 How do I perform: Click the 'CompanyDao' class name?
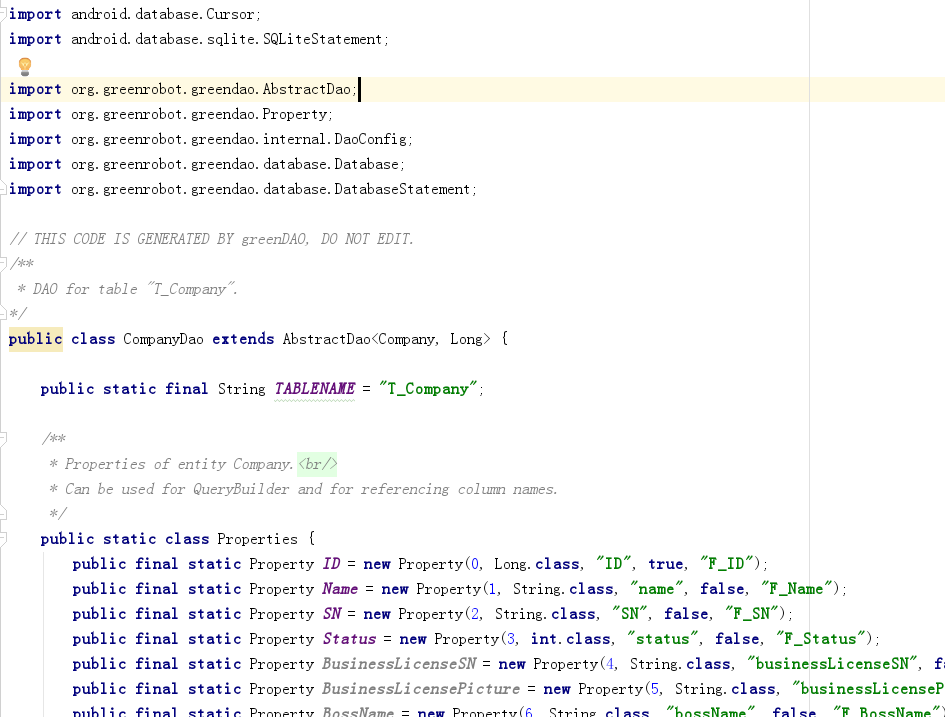pyautogui.click(x=163, y=339)
